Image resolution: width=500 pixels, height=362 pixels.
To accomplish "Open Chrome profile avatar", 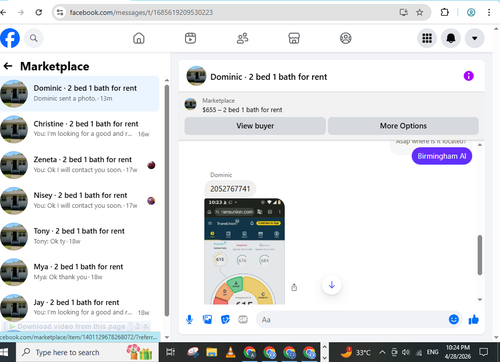I will point(471,12).
